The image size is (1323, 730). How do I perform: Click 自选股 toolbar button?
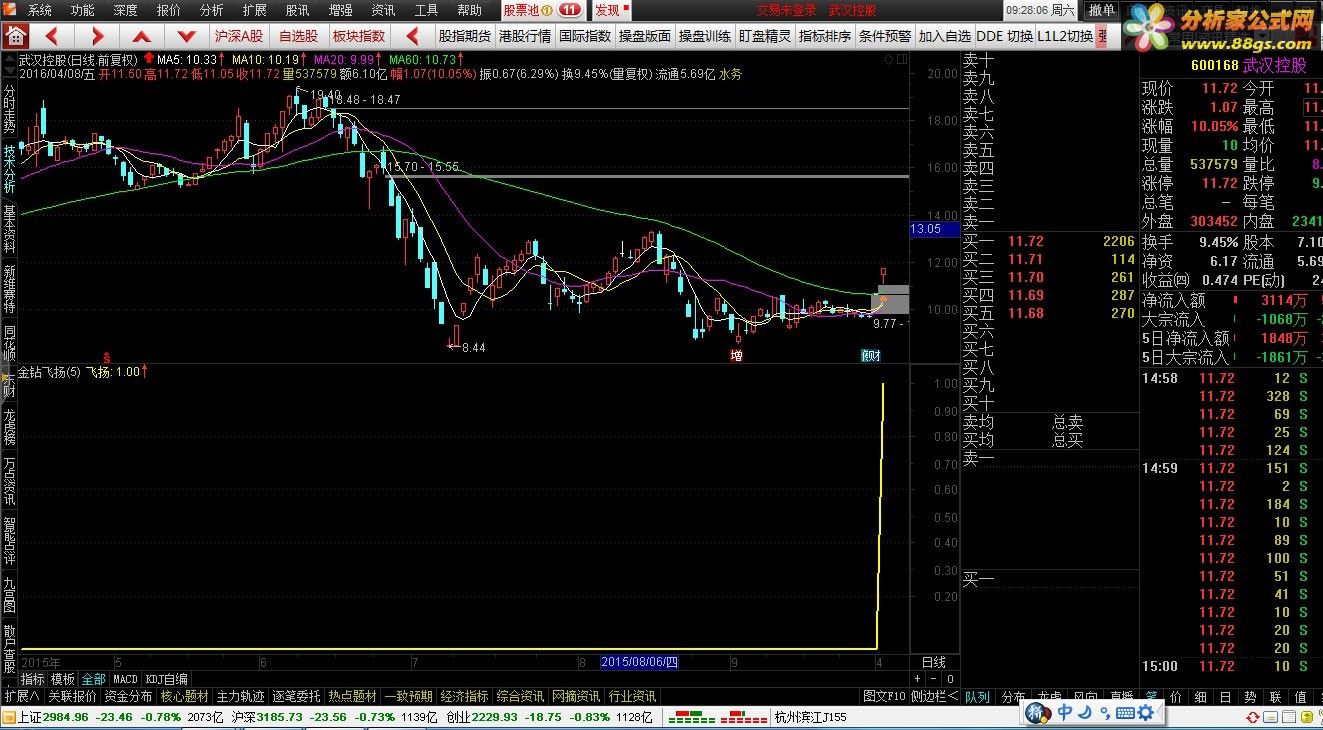click(298, 36)
